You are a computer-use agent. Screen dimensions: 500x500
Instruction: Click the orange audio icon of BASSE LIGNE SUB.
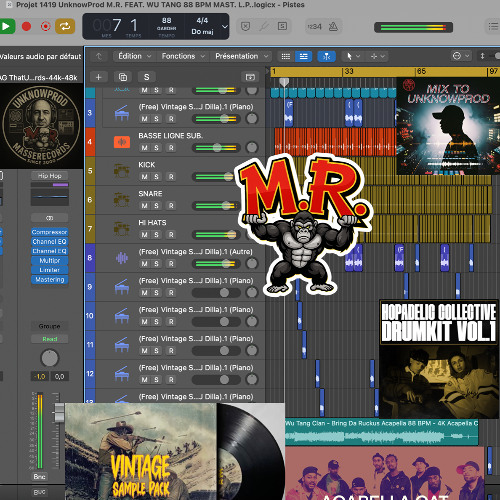[122, 142]
